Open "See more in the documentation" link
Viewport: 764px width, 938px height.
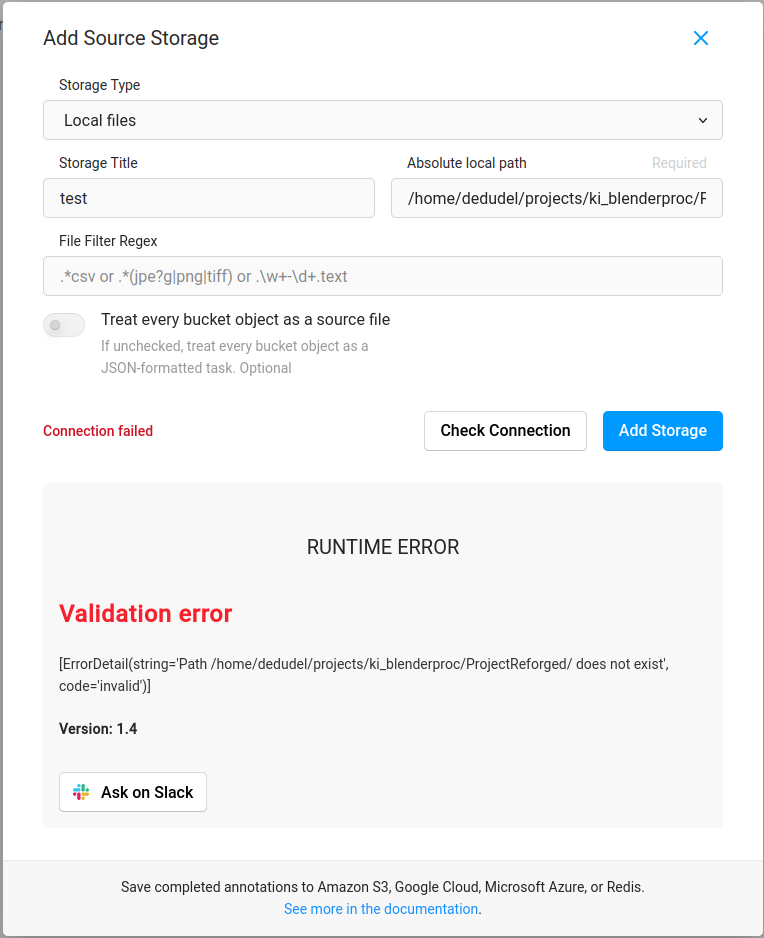pyautogui.click(x=380, y=909)
